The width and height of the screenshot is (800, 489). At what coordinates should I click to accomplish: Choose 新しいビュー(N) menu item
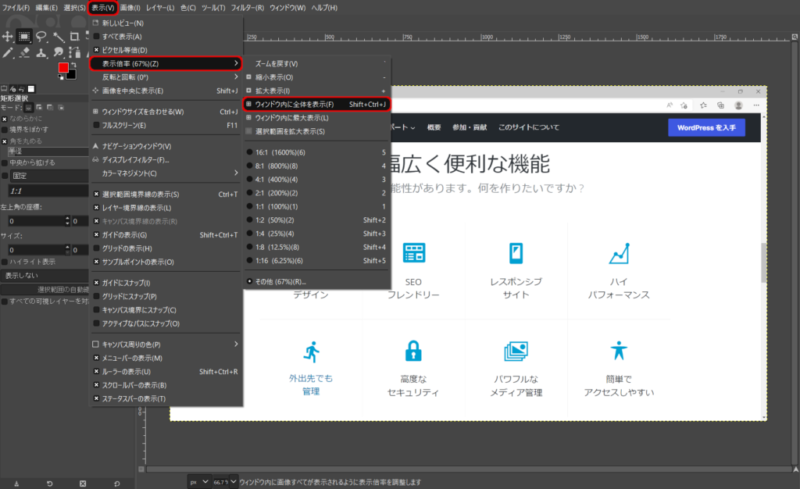click(165, 23)
